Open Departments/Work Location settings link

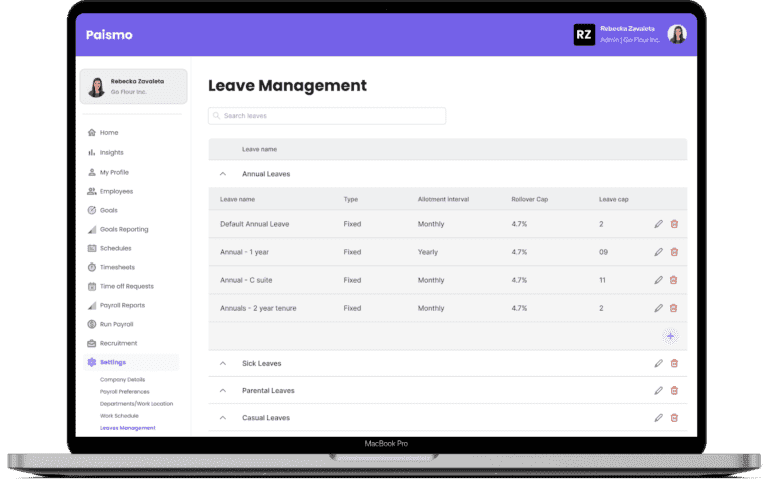click(x=136, y=404)
